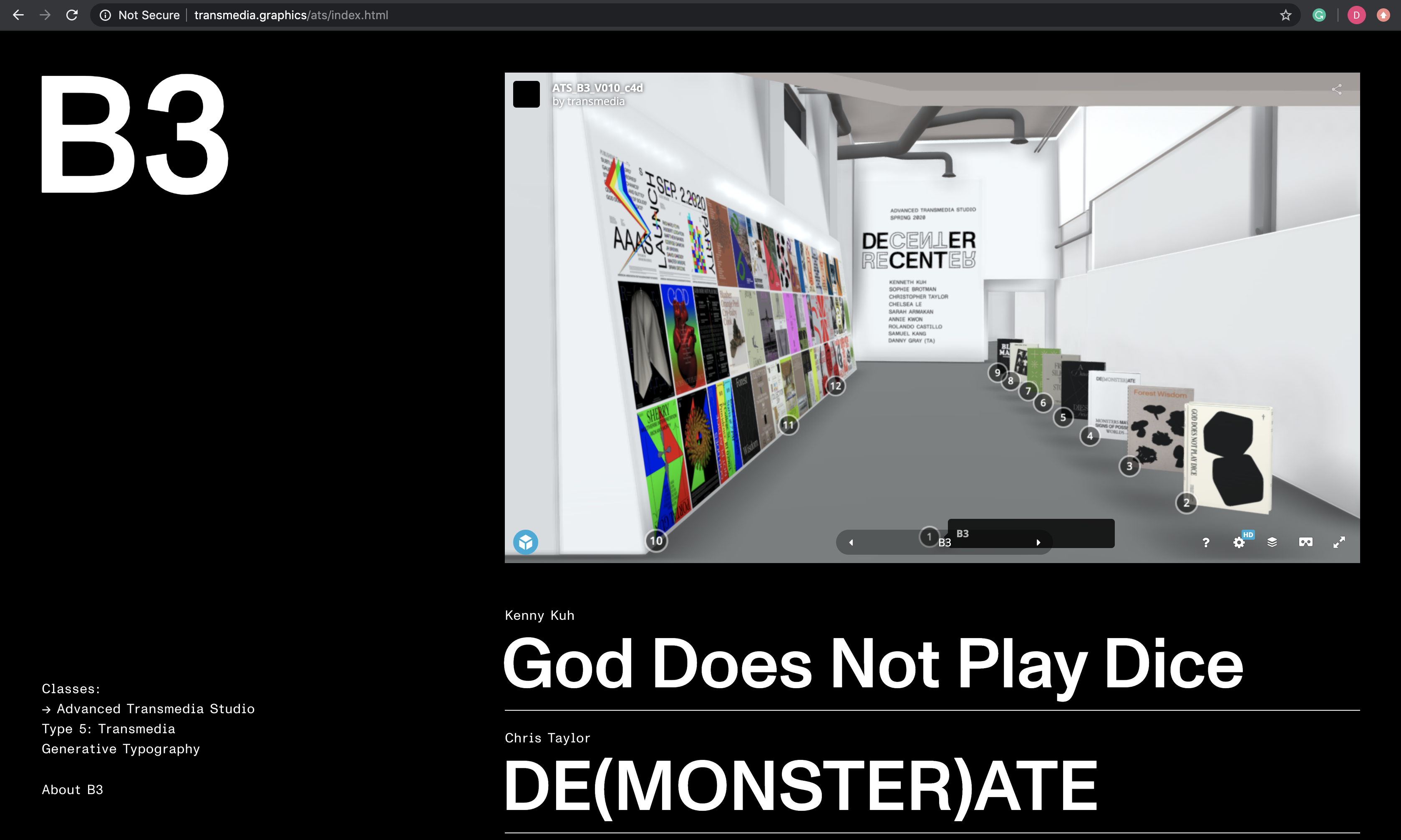Image resolution: width=1401 pixels, height=840 pixels.
Task: Reload the page in browser toolbar
Action: [72, 15]
